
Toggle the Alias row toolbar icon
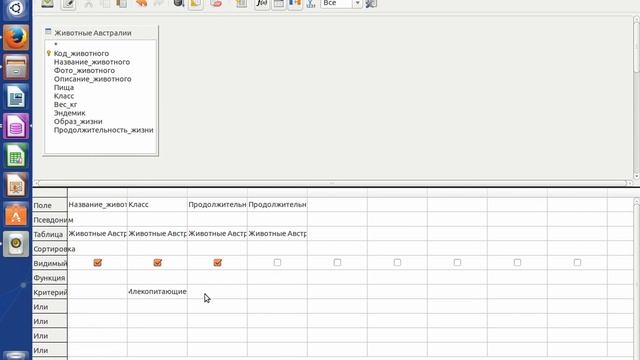pyautogui.click(x=295, y=4)
